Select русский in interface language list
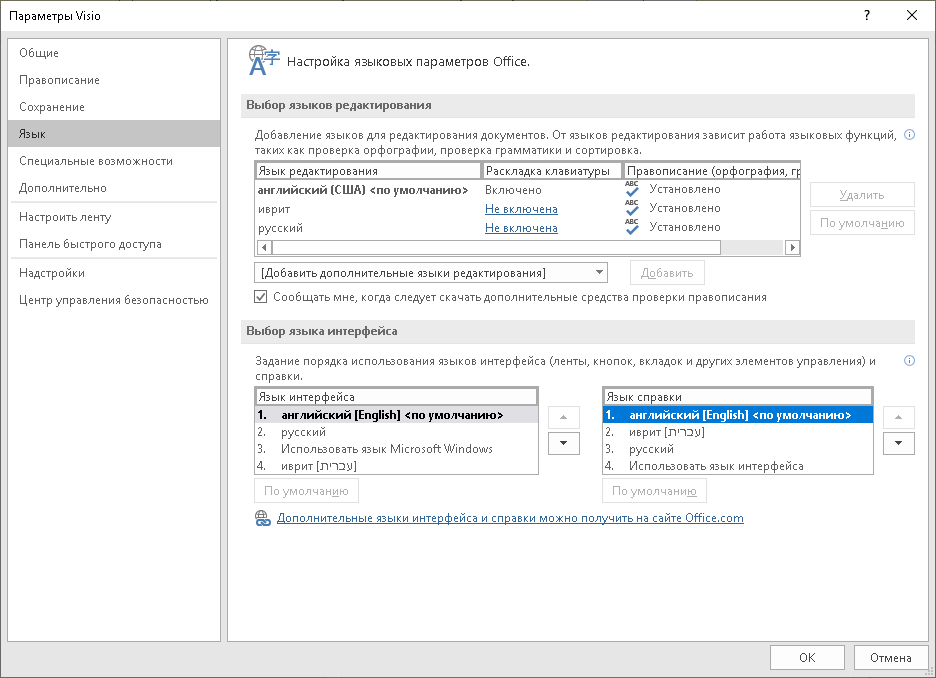 click(x=396, y=432)
